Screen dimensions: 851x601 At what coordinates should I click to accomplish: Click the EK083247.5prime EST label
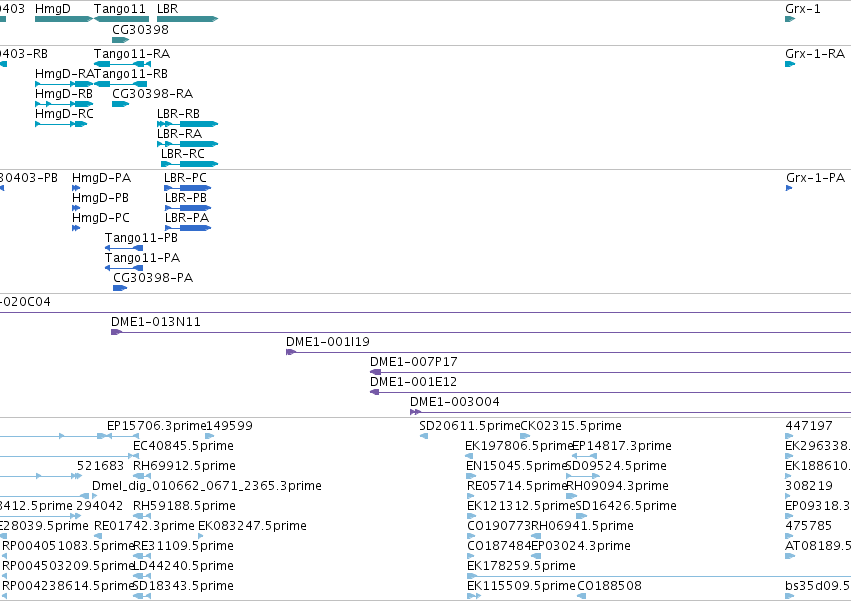(252, 527)
